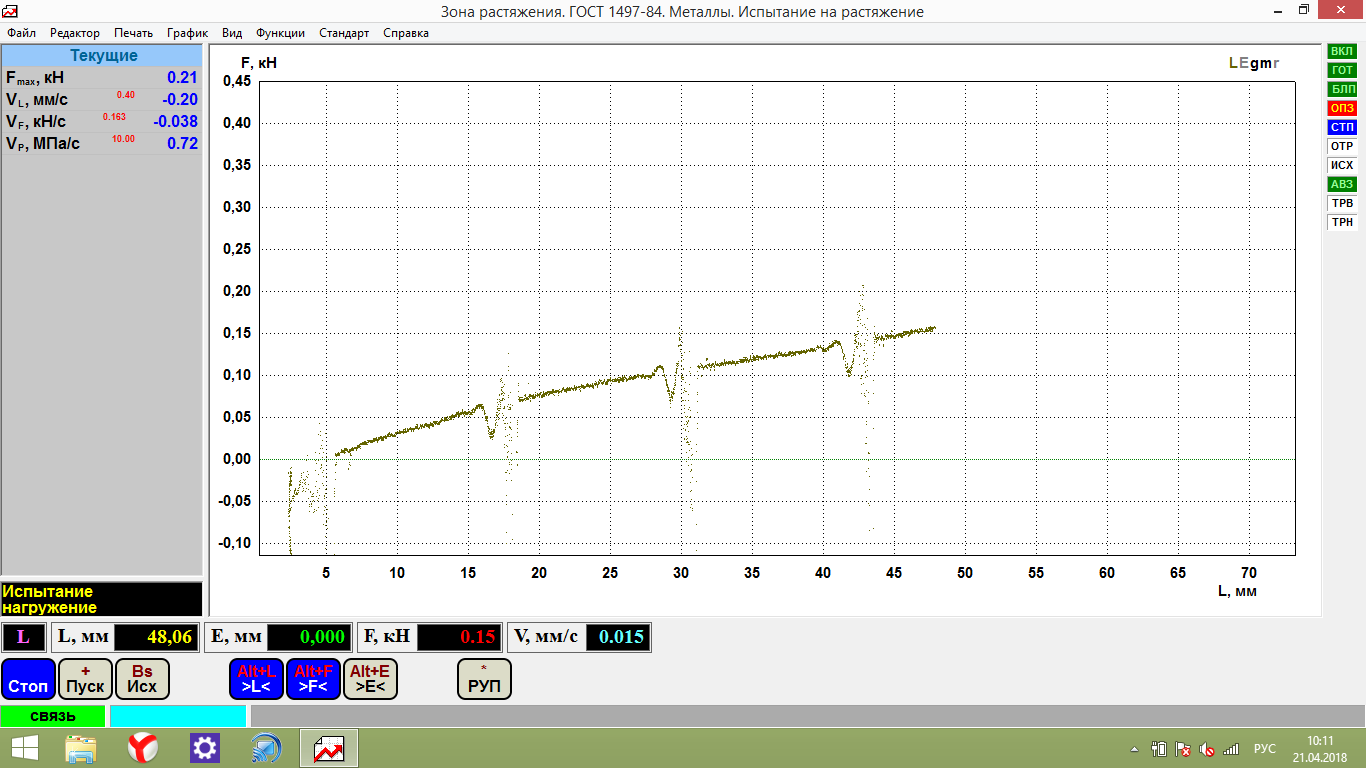Click the VL speed value -0.20
Screen dimensions: 1366x768
[180, 99]
